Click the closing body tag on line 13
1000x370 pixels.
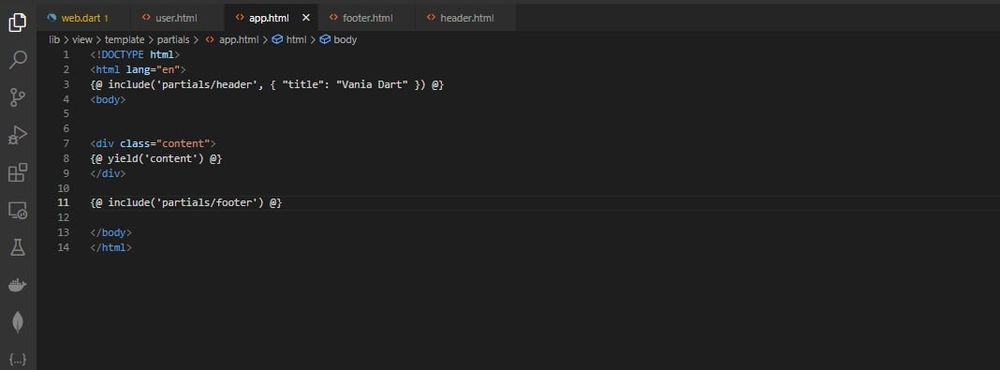111,232
